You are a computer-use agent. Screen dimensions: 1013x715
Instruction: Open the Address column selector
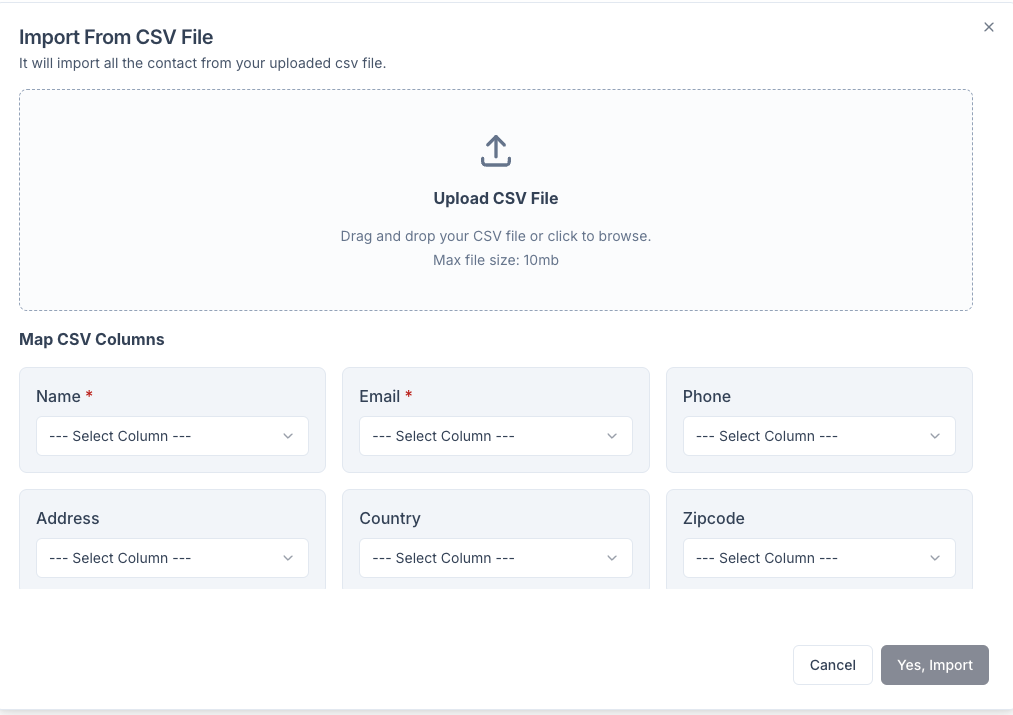[172, 558]
